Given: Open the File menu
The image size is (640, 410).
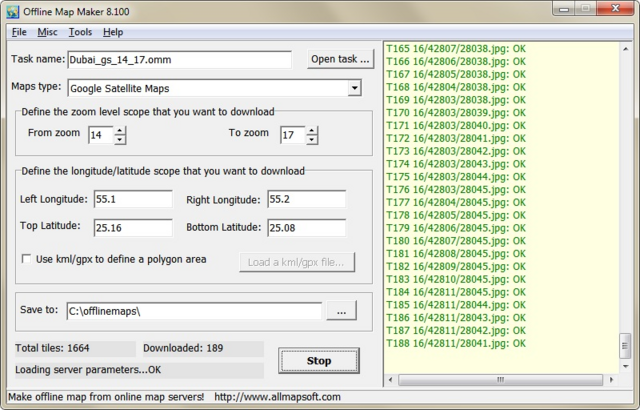Looking at the screenshot, I should tap(19, 32).
